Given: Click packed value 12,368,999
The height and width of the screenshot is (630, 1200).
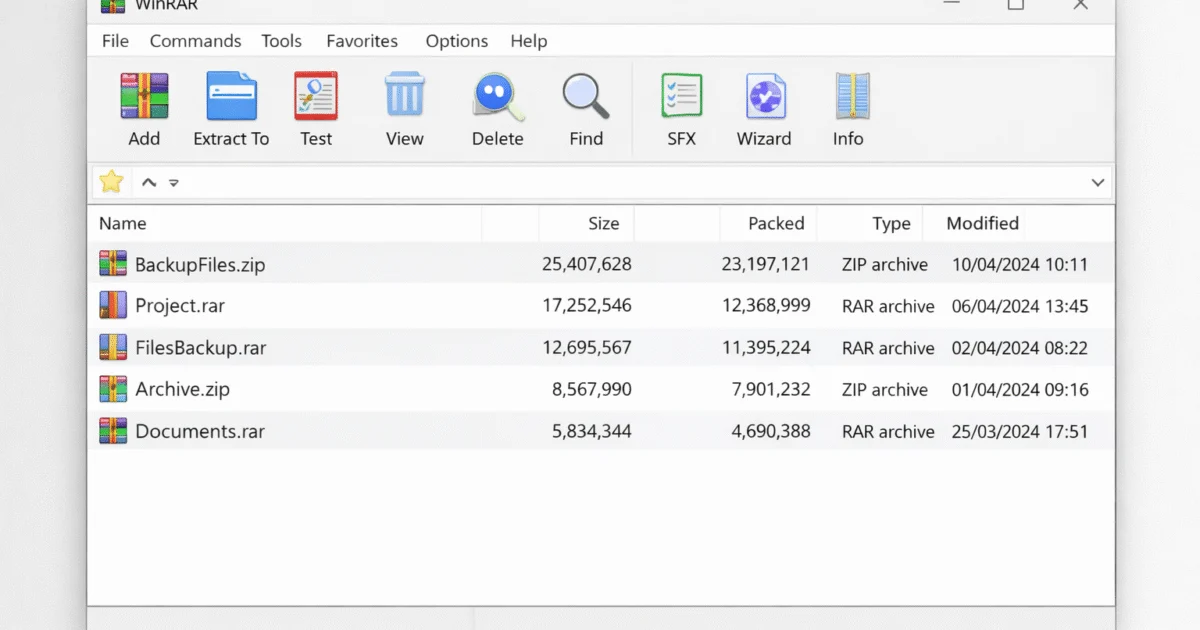Looking at the screenshot, I should 766,306.
